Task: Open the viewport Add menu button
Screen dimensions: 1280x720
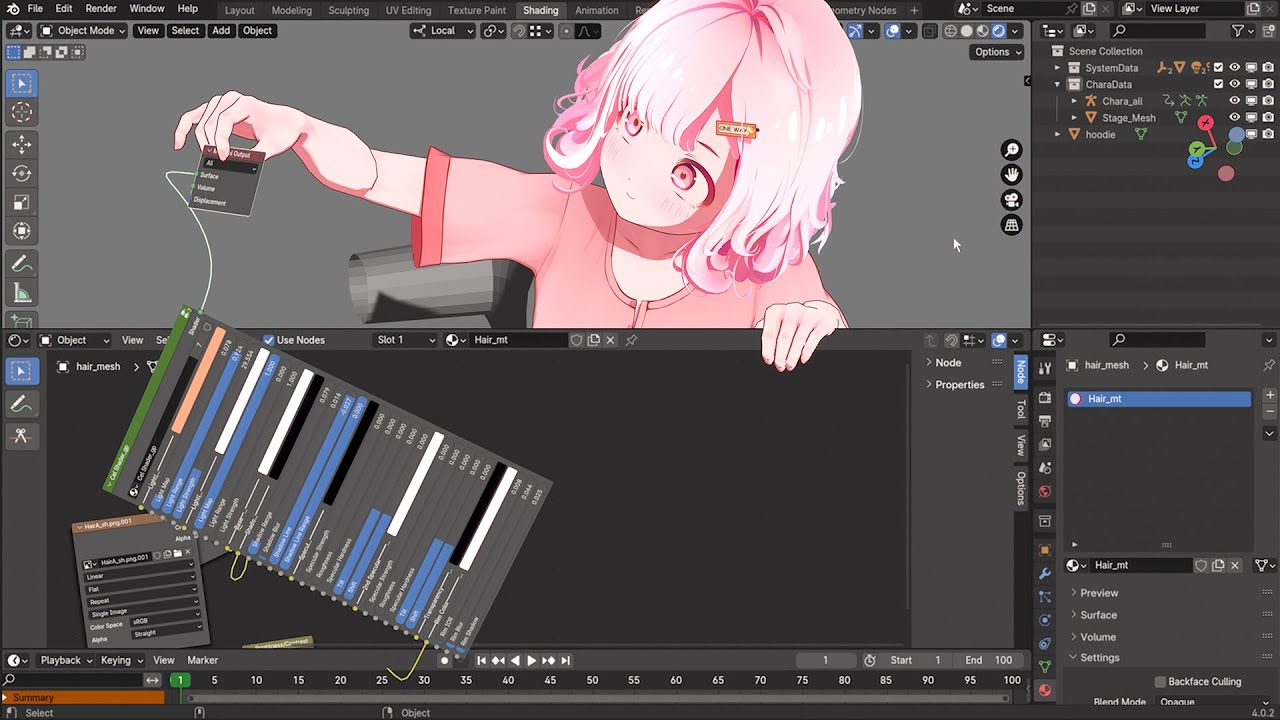Action: click(221, 30)
